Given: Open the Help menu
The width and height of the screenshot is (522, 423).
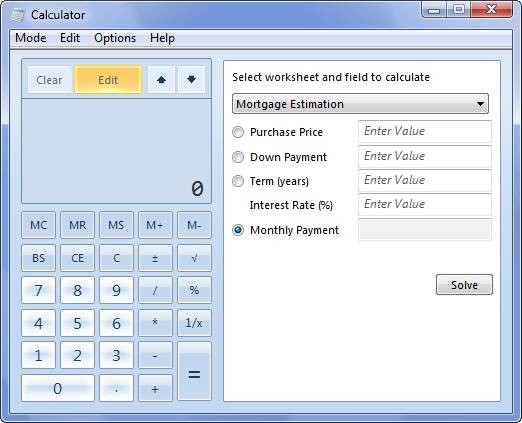Looking at the screenshot, I should point(162,38).
